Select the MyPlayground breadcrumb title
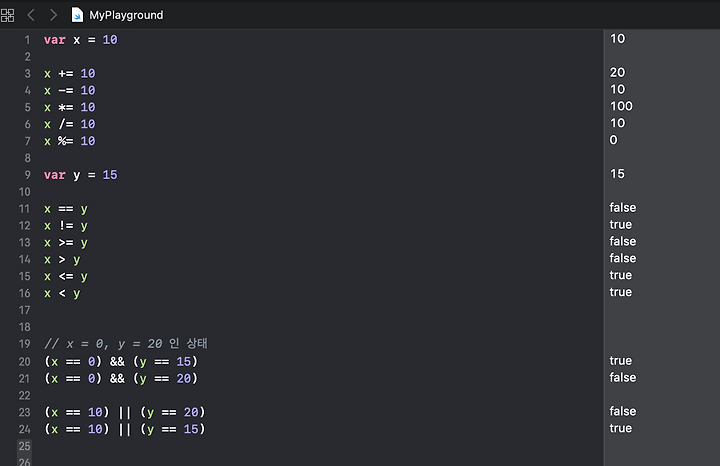This screenshot has height=466, width=720. click(x=126, y=15)
